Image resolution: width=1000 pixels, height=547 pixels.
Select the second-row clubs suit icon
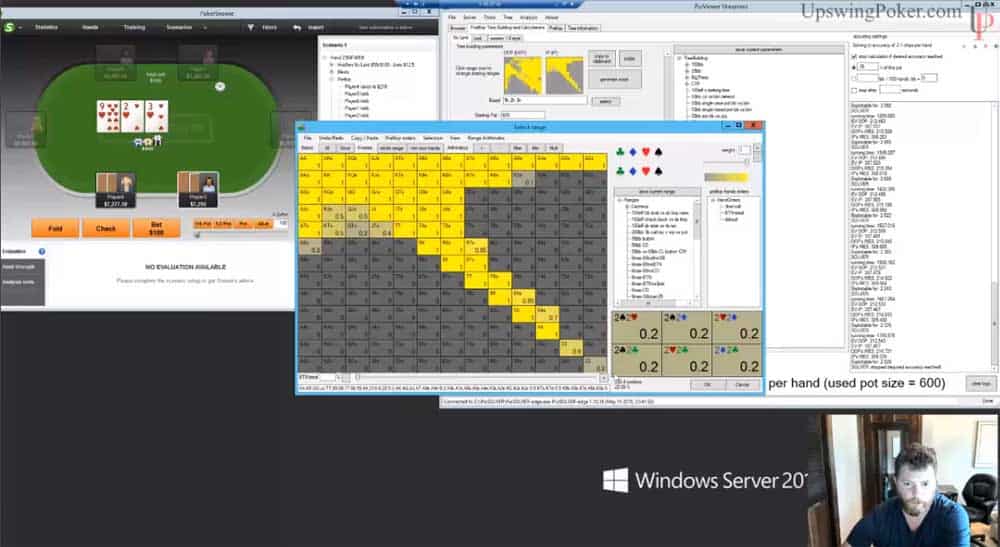620,171
